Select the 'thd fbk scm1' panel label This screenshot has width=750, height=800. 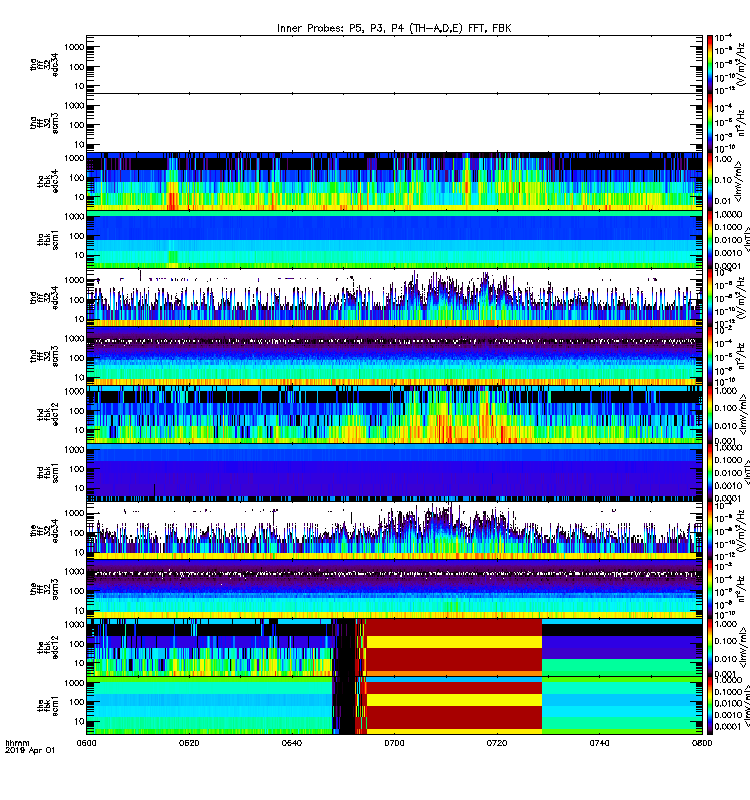click(x=48, y=473)
